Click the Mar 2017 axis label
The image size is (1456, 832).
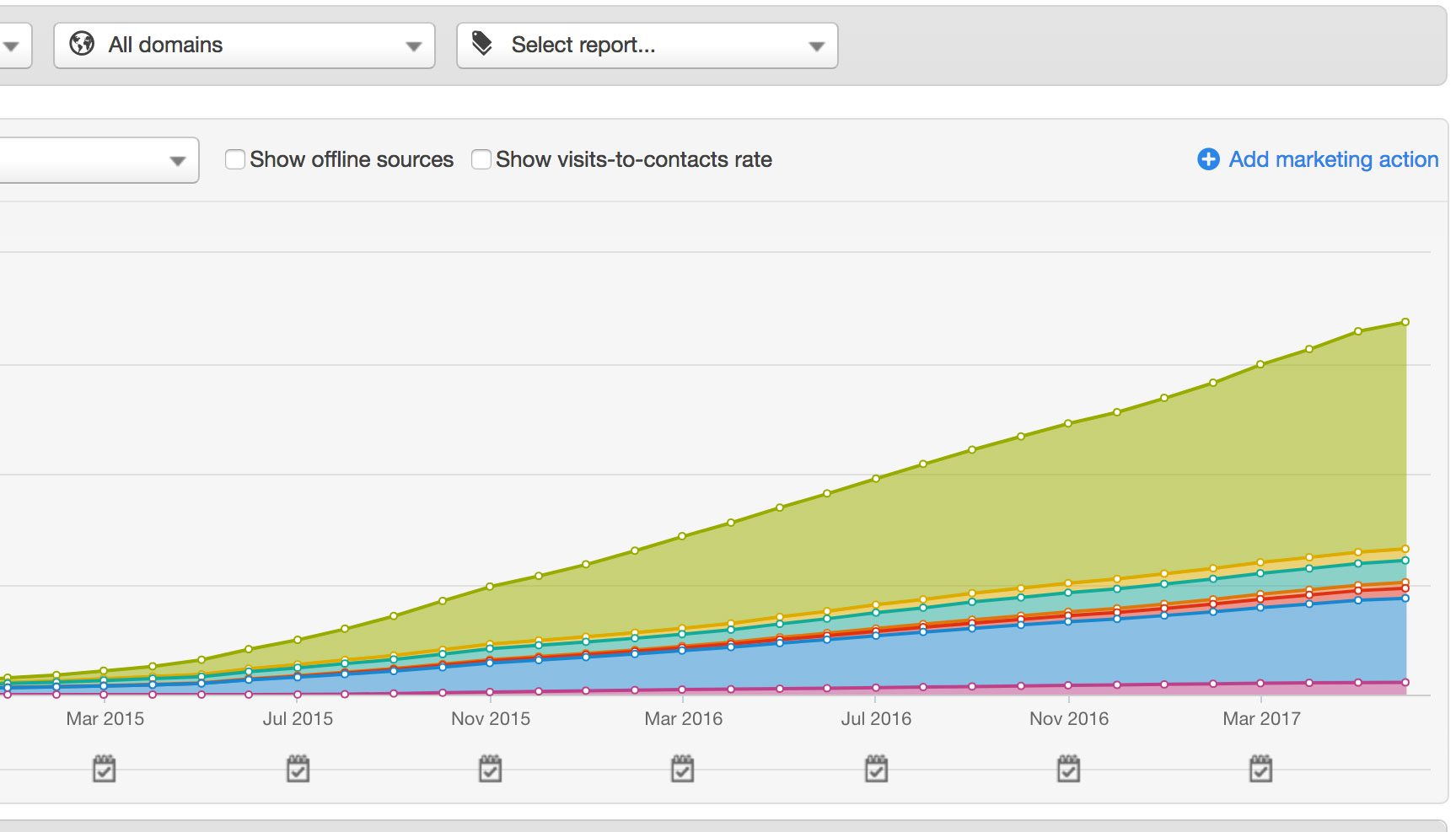point(1262,719)
